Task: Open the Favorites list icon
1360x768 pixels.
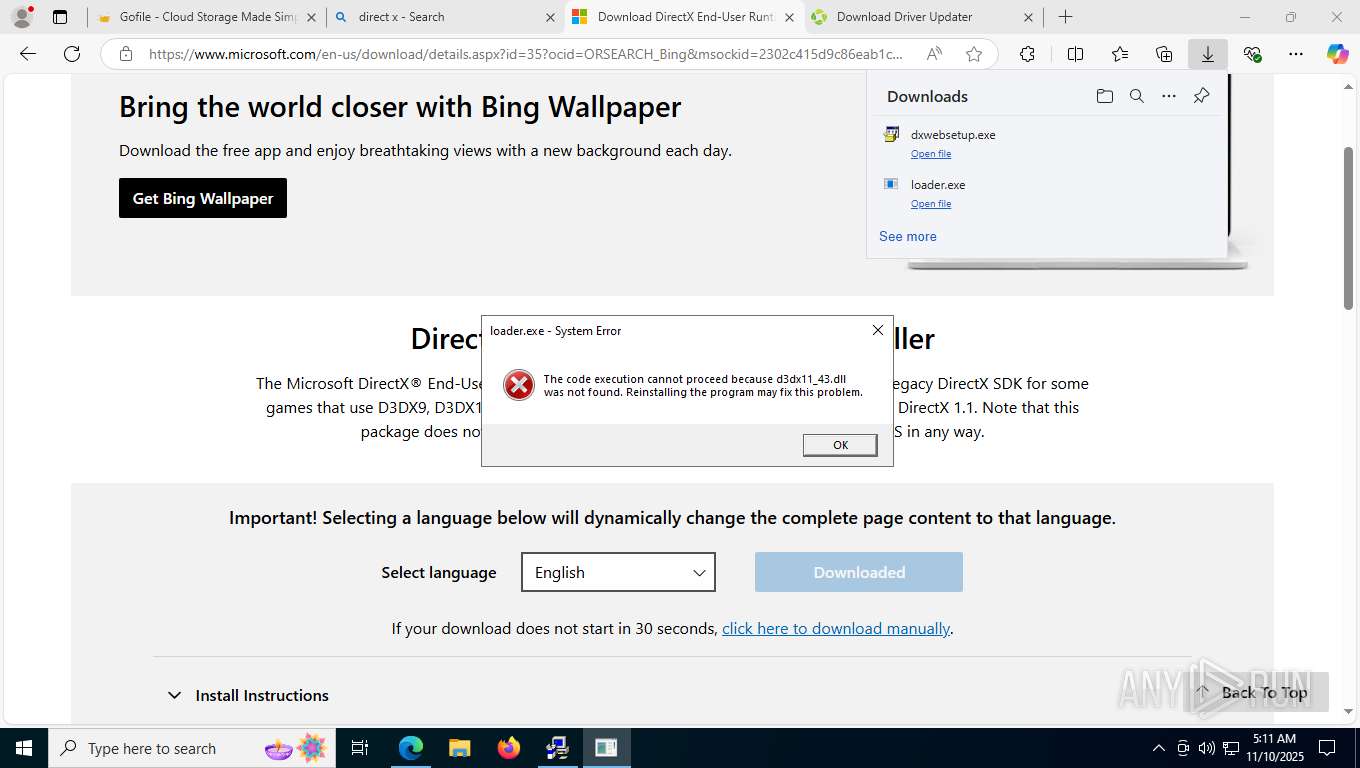Action: (1120, 54)
